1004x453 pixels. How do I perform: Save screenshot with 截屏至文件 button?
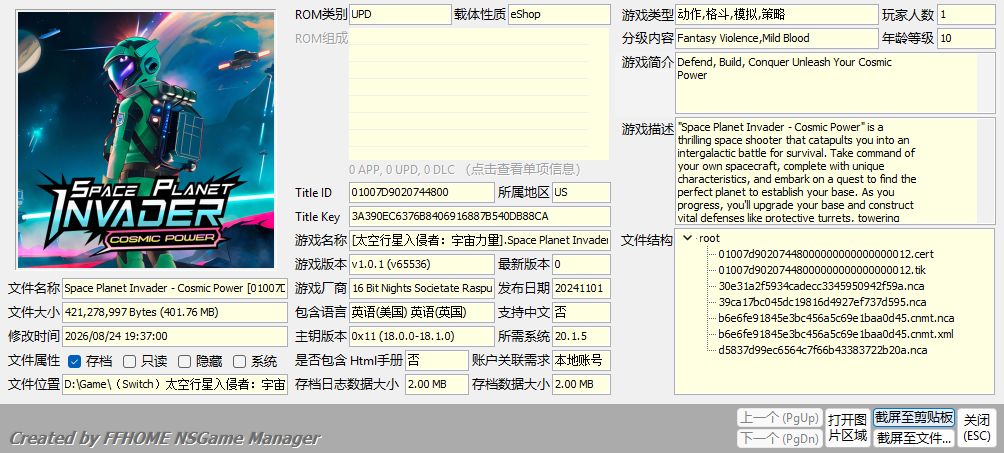[x=914, y=438]
